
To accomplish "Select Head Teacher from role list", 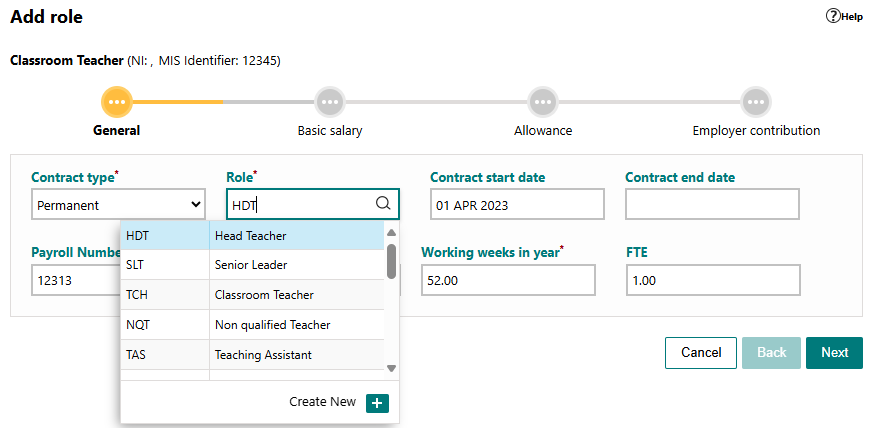I will click(252, 235).
